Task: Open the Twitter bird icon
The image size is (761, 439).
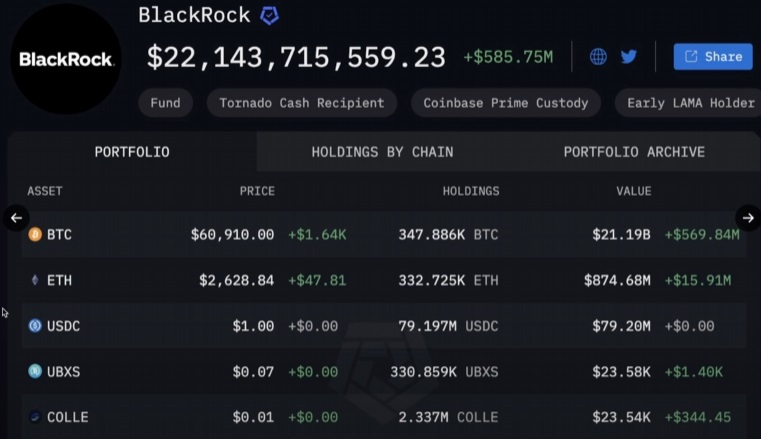Action: tap(629, 57)
